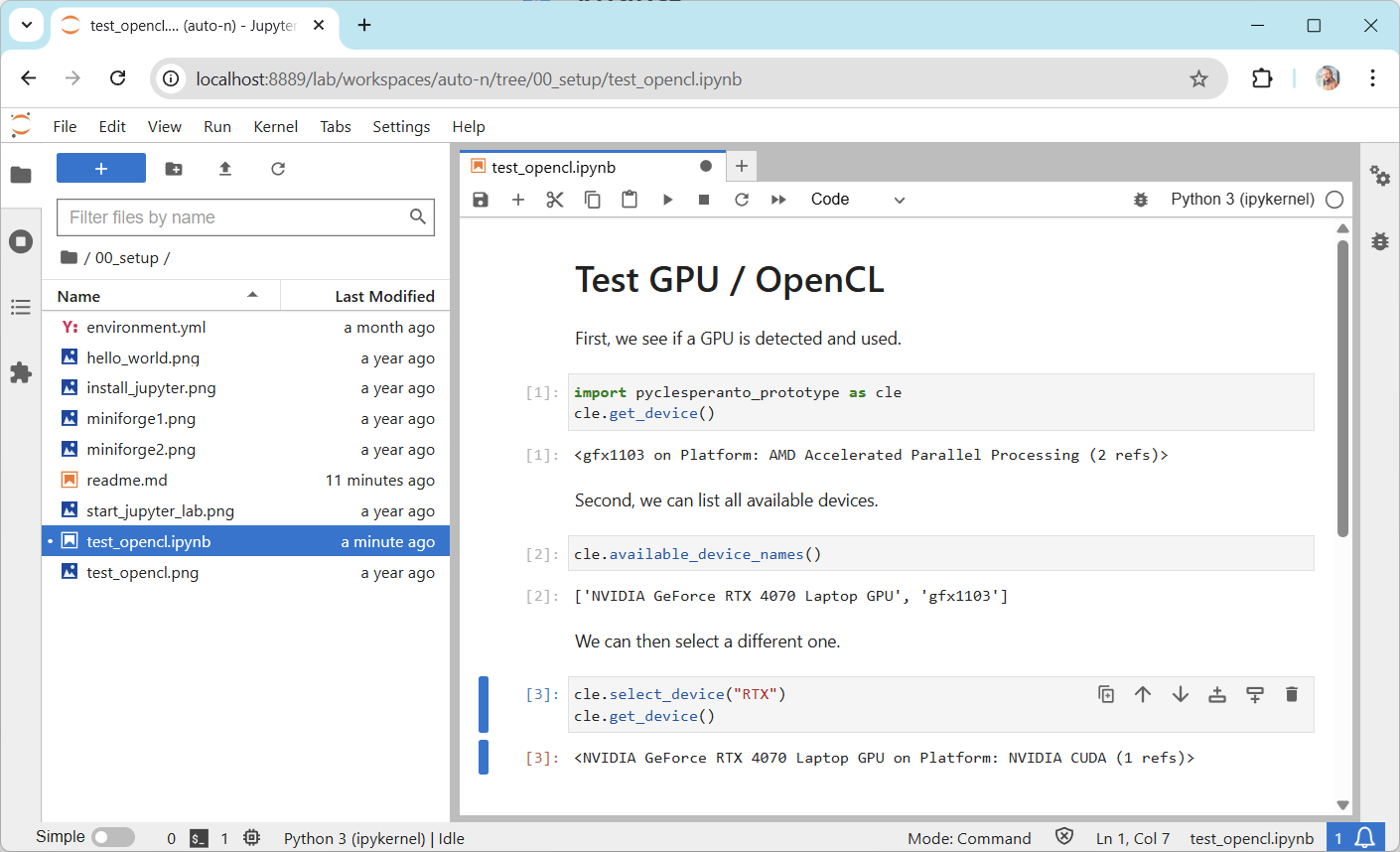
Task: Open the readme.md file
Action: click(127, 480)
